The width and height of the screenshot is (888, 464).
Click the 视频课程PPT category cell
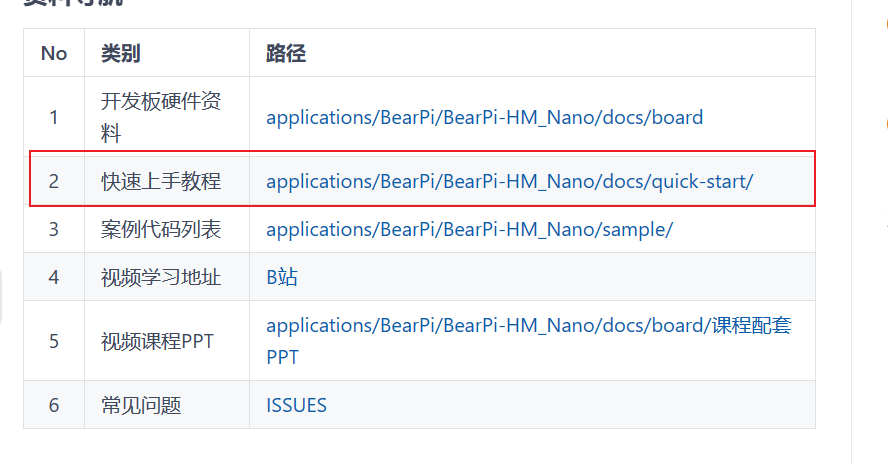(157, 341)
